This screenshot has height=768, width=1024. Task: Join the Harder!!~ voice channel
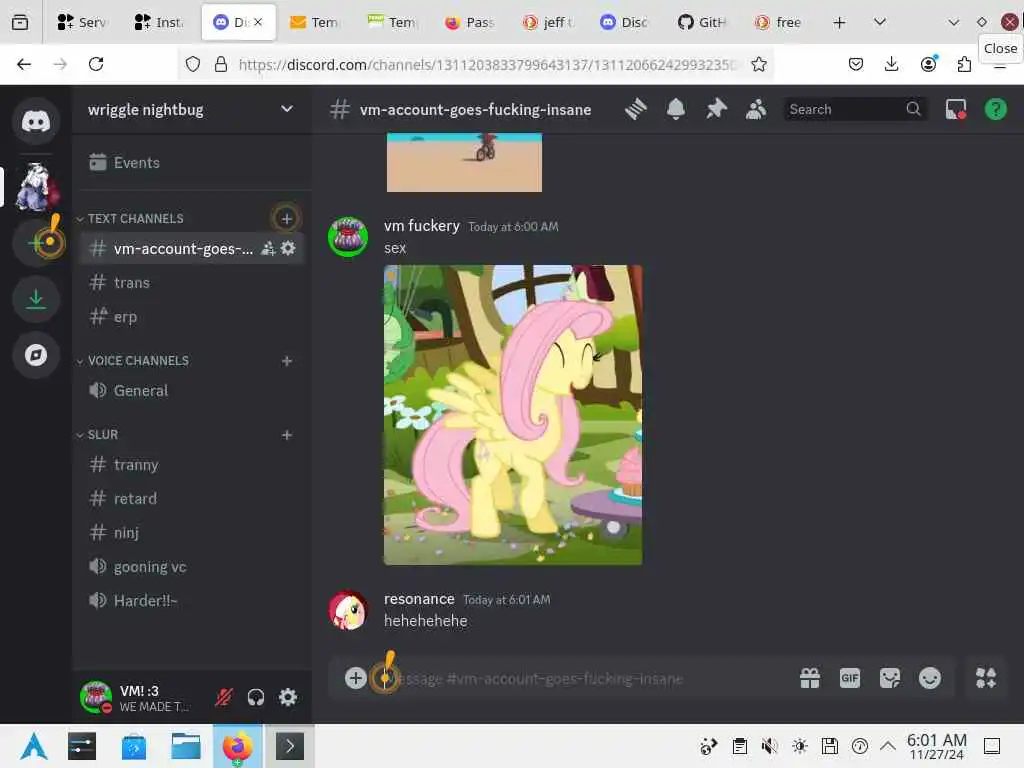click(x=191, y=601)
